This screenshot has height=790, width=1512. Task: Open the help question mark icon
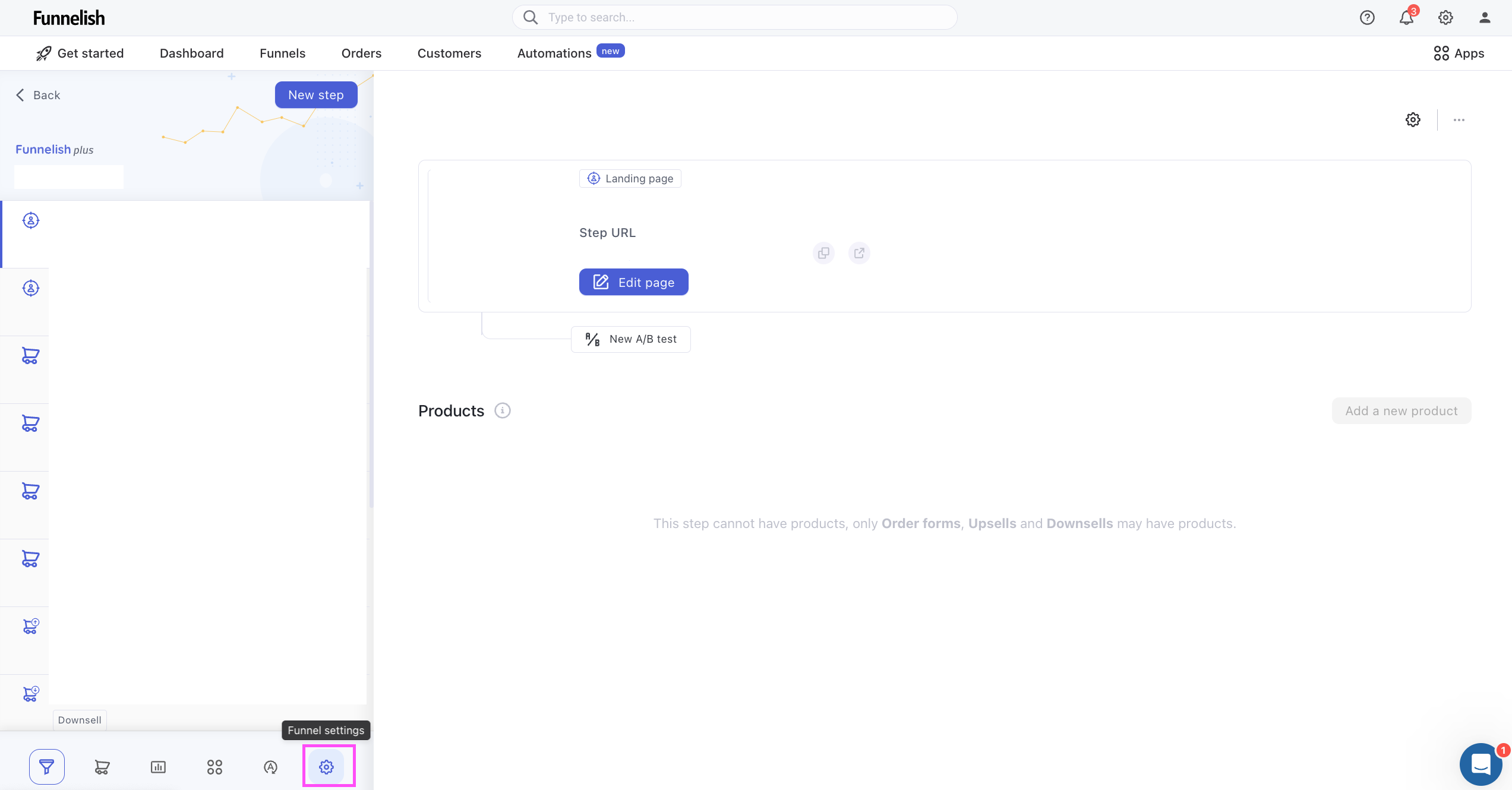(x=1367, y=18)
